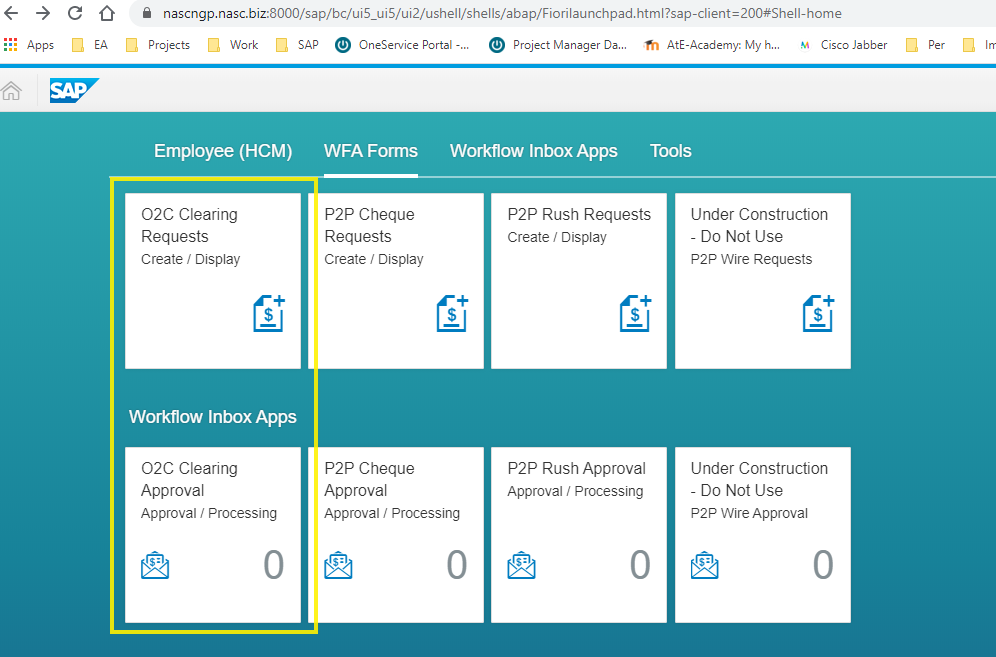This screenshot has width=996, height=657.
Task: Open the SAP bookmarks folder
Action: pos(297,44)
